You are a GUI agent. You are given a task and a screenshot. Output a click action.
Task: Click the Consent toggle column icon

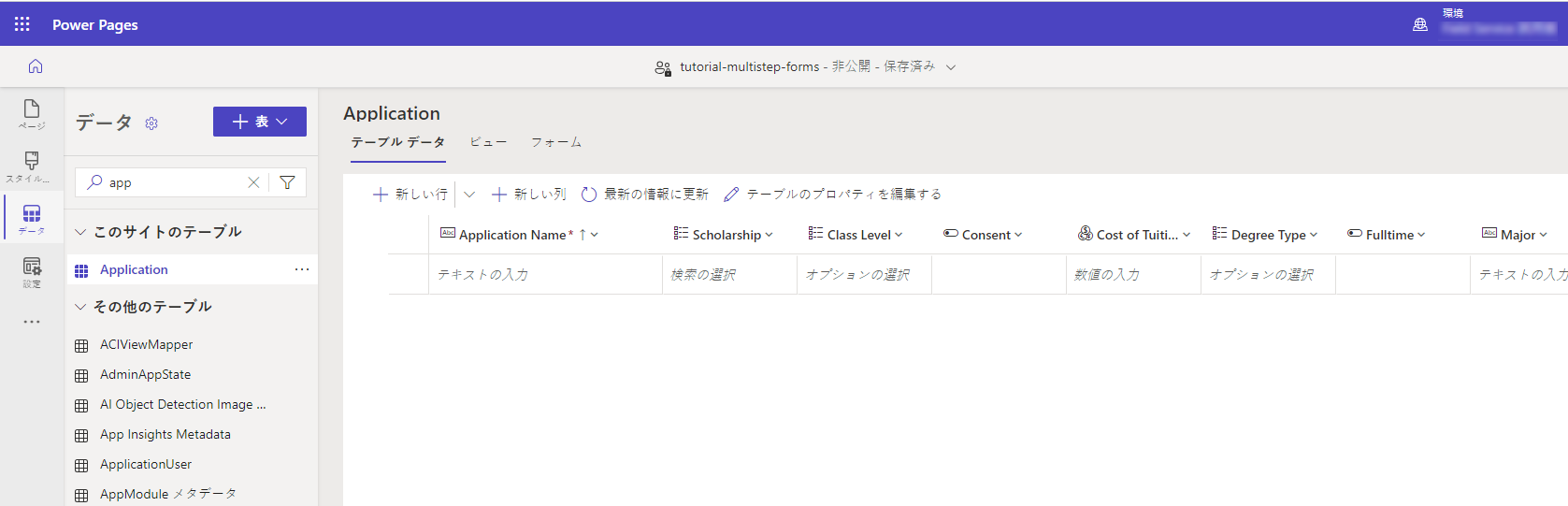[951, 234]
